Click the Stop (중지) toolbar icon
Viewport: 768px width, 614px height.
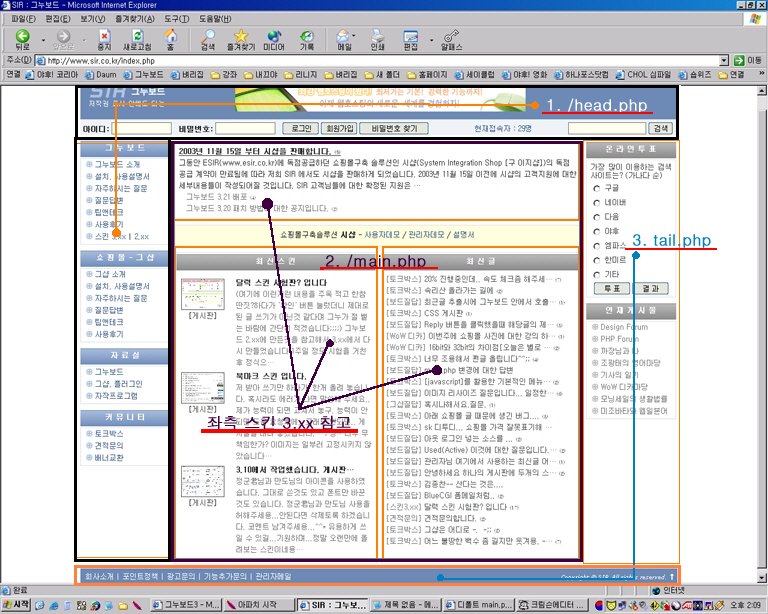pos(104,38)
